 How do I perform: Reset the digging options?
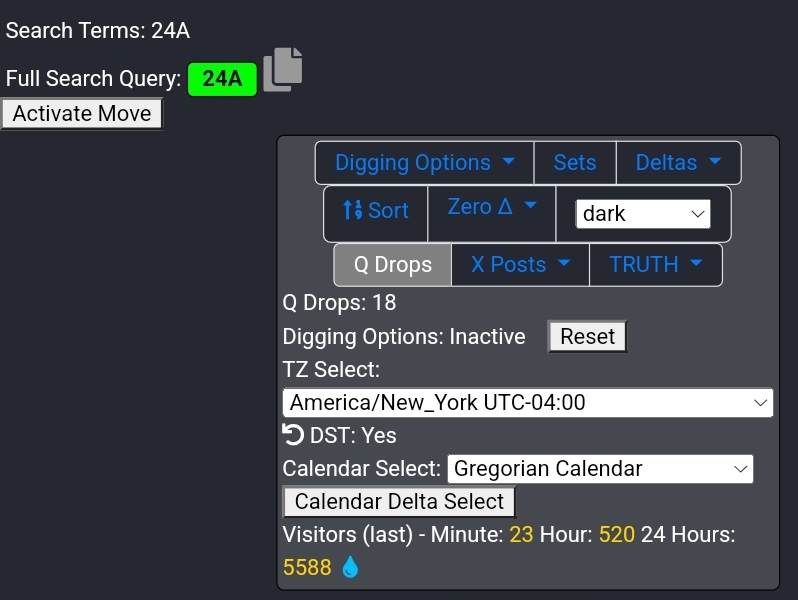click(x=587, y=336)
